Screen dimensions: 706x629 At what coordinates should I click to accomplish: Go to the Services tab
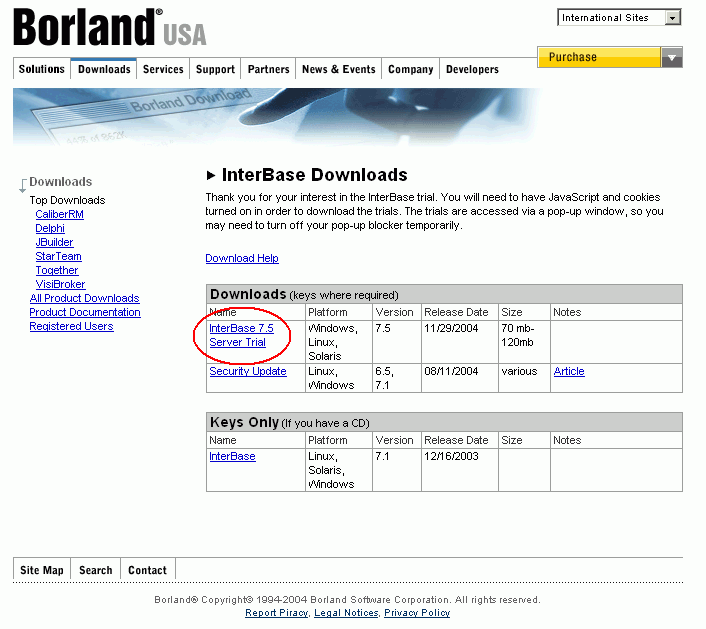coord(163,69)
